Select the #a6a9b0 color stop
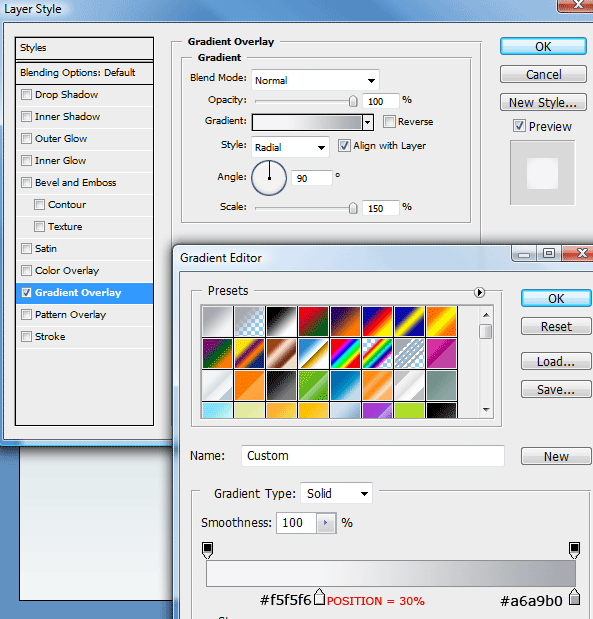This screenshot has height=619, width=593. point(574,597)
